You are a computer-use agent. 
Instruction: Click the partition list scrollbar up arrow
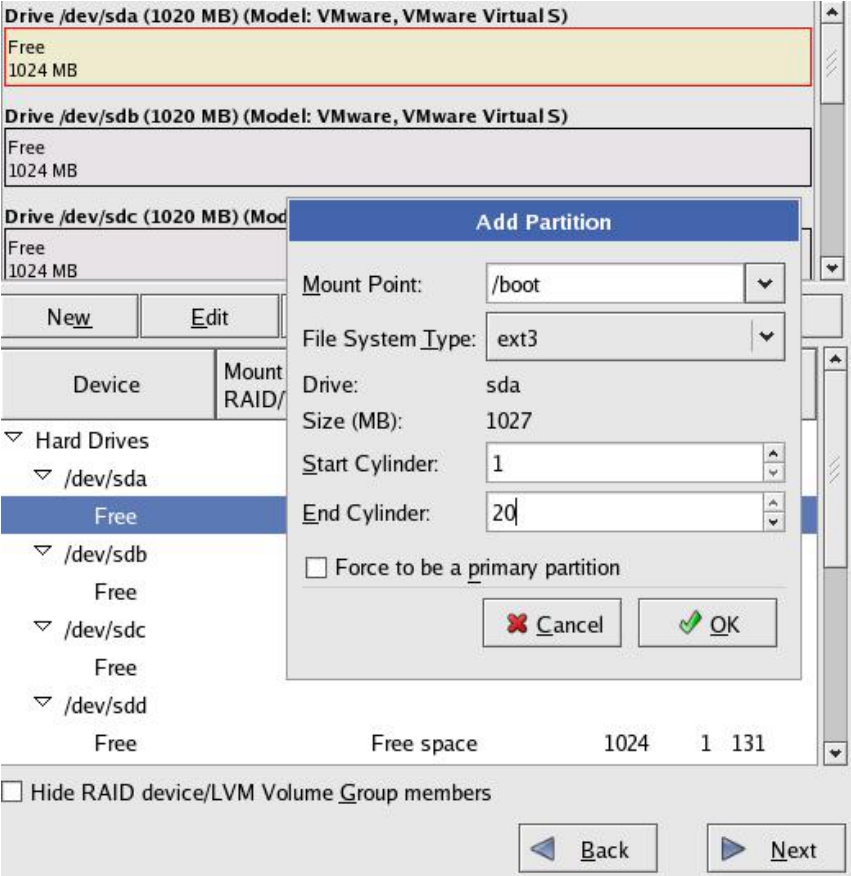[835, 359]
